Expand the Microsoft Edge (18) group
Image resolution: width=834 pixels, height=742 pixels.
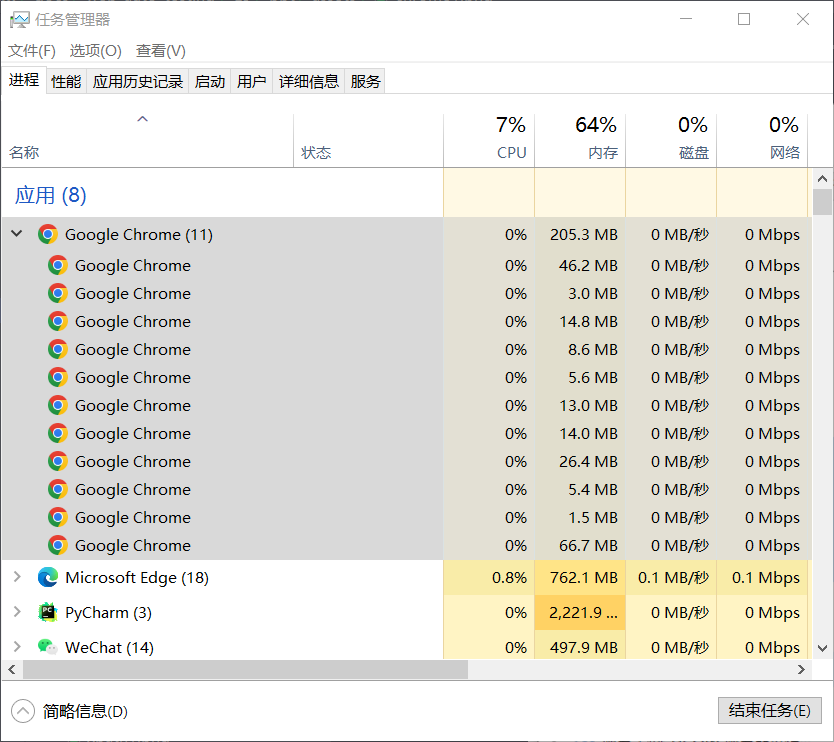point(17,577)
